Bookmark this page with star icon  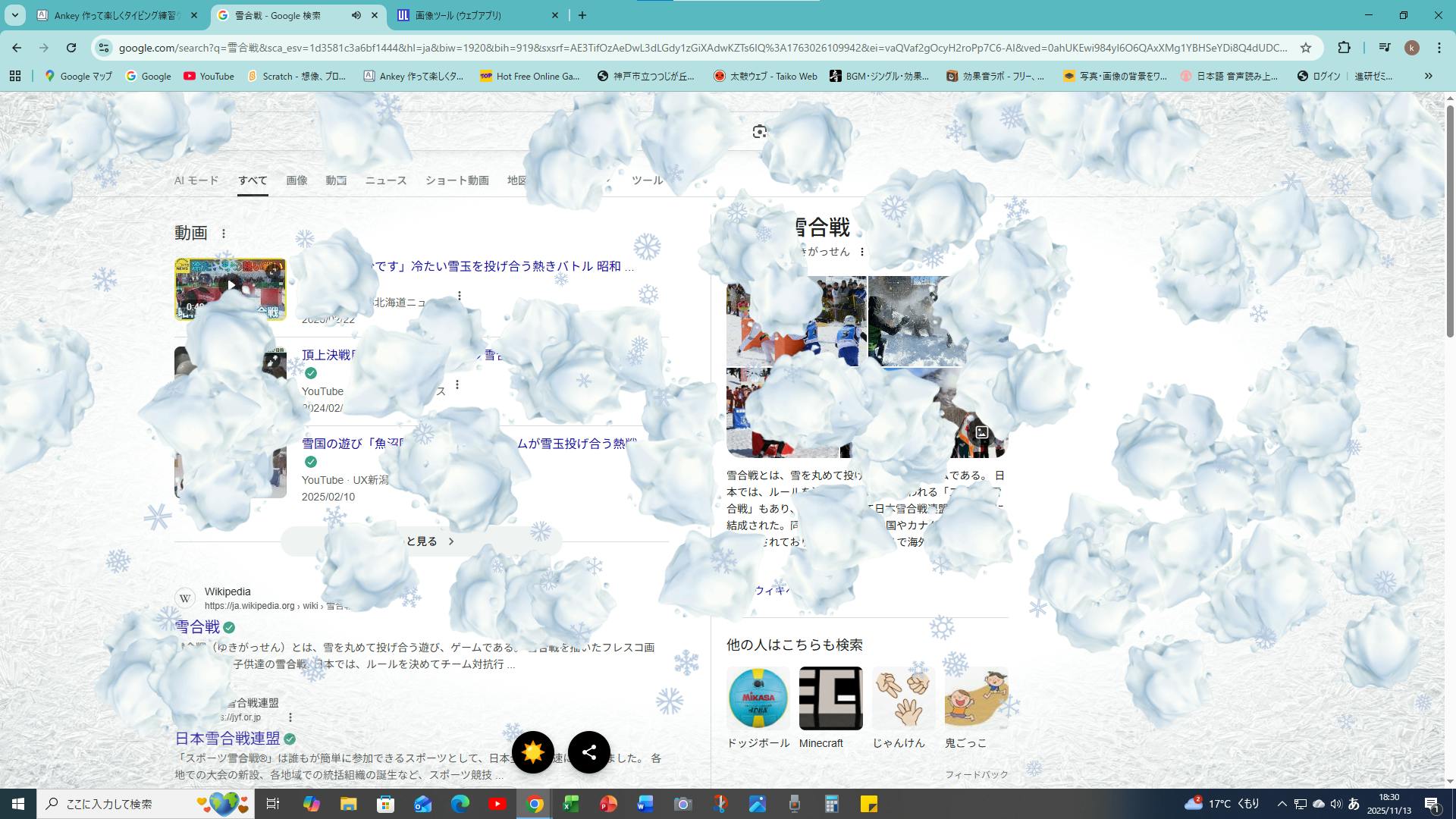coord(1306,48)
